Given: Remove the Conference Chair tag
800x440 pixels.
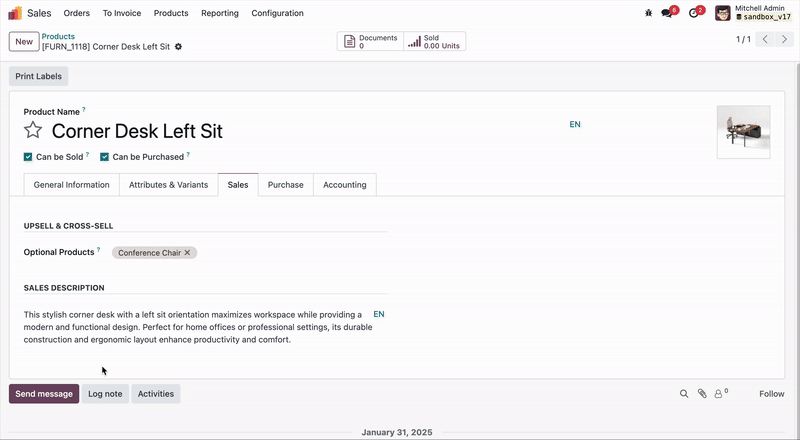Looking at the screenshot, I should (x=187, y=253).
